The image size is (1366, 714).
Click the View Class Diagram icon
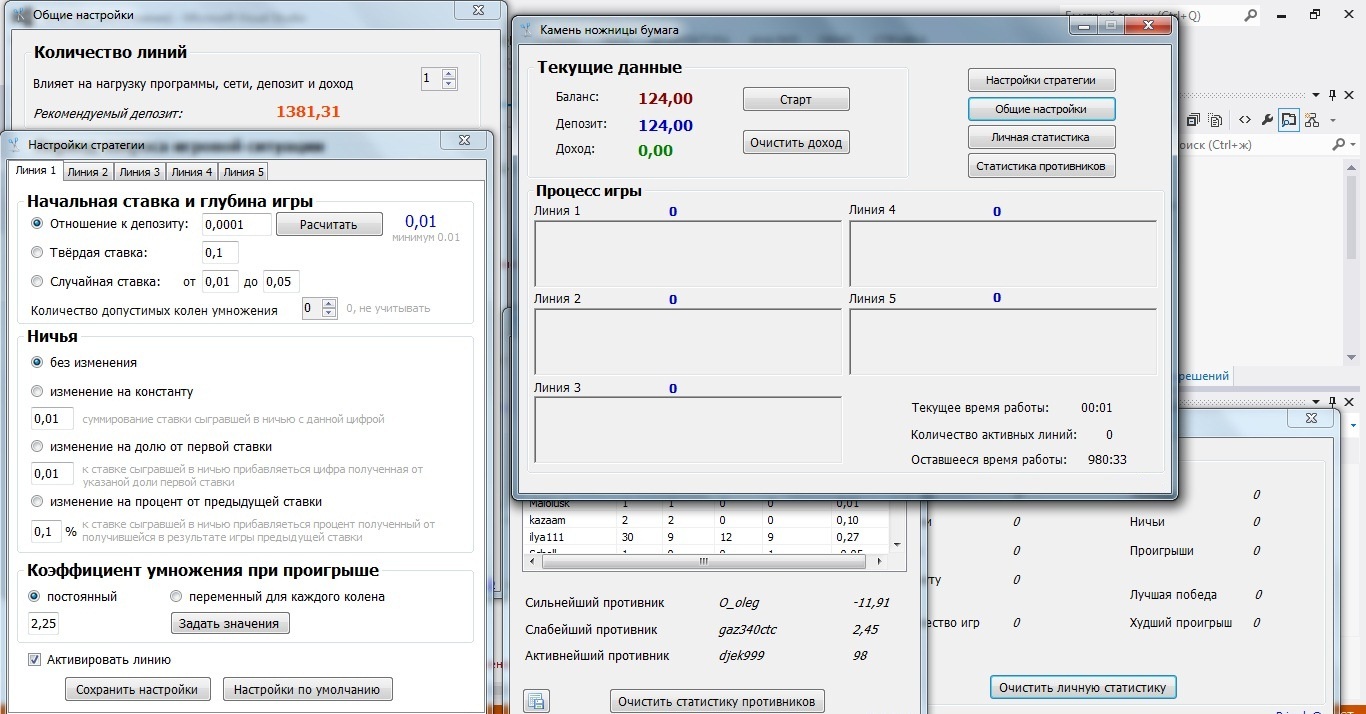pyautogui.click(x=1311, y=120)
